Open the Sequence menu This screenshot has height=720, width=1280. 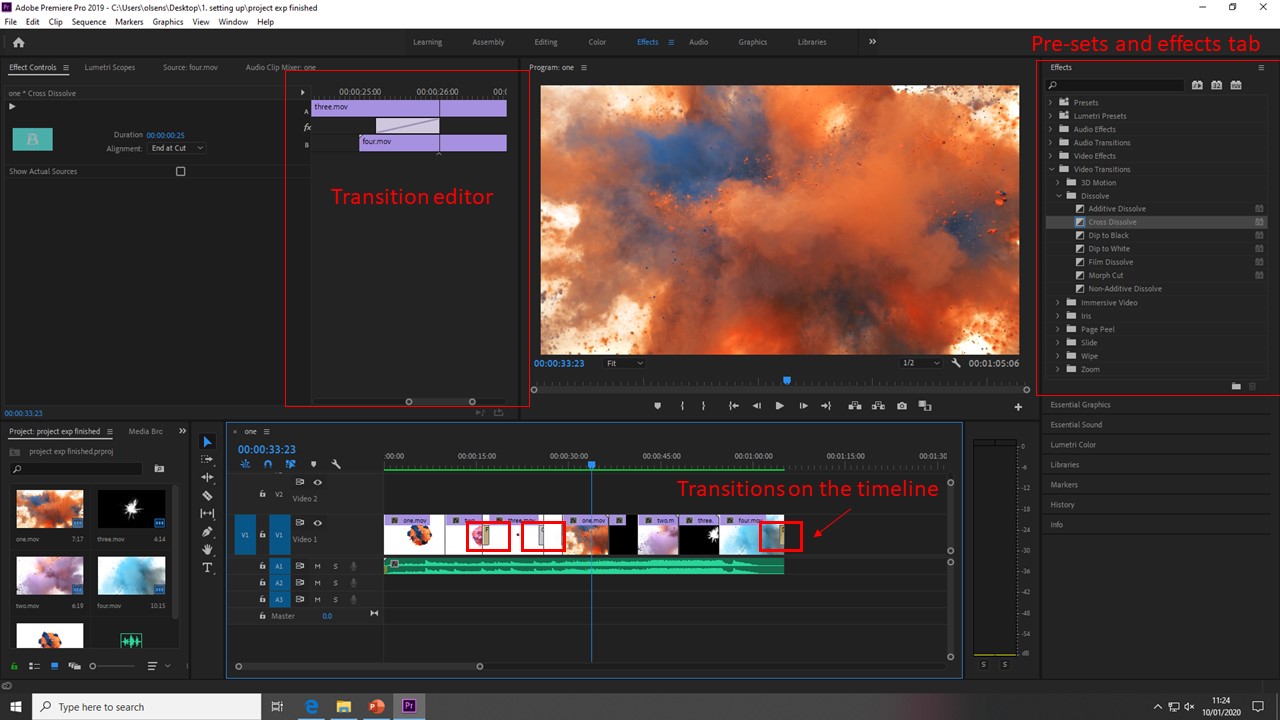pos(88,22)
